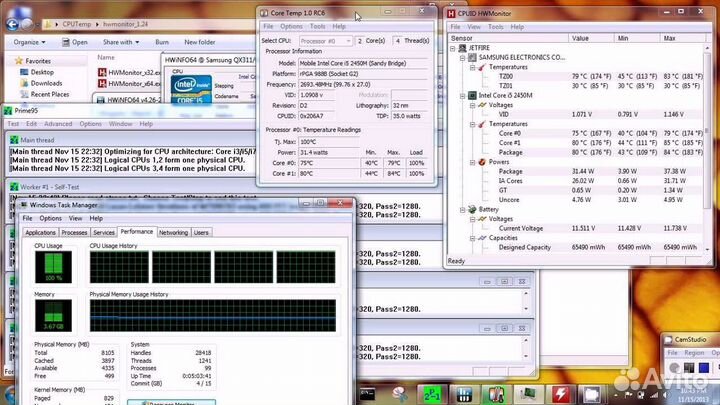Open Options menu in Core Temp
720x405 pixels.
point(291,26)
